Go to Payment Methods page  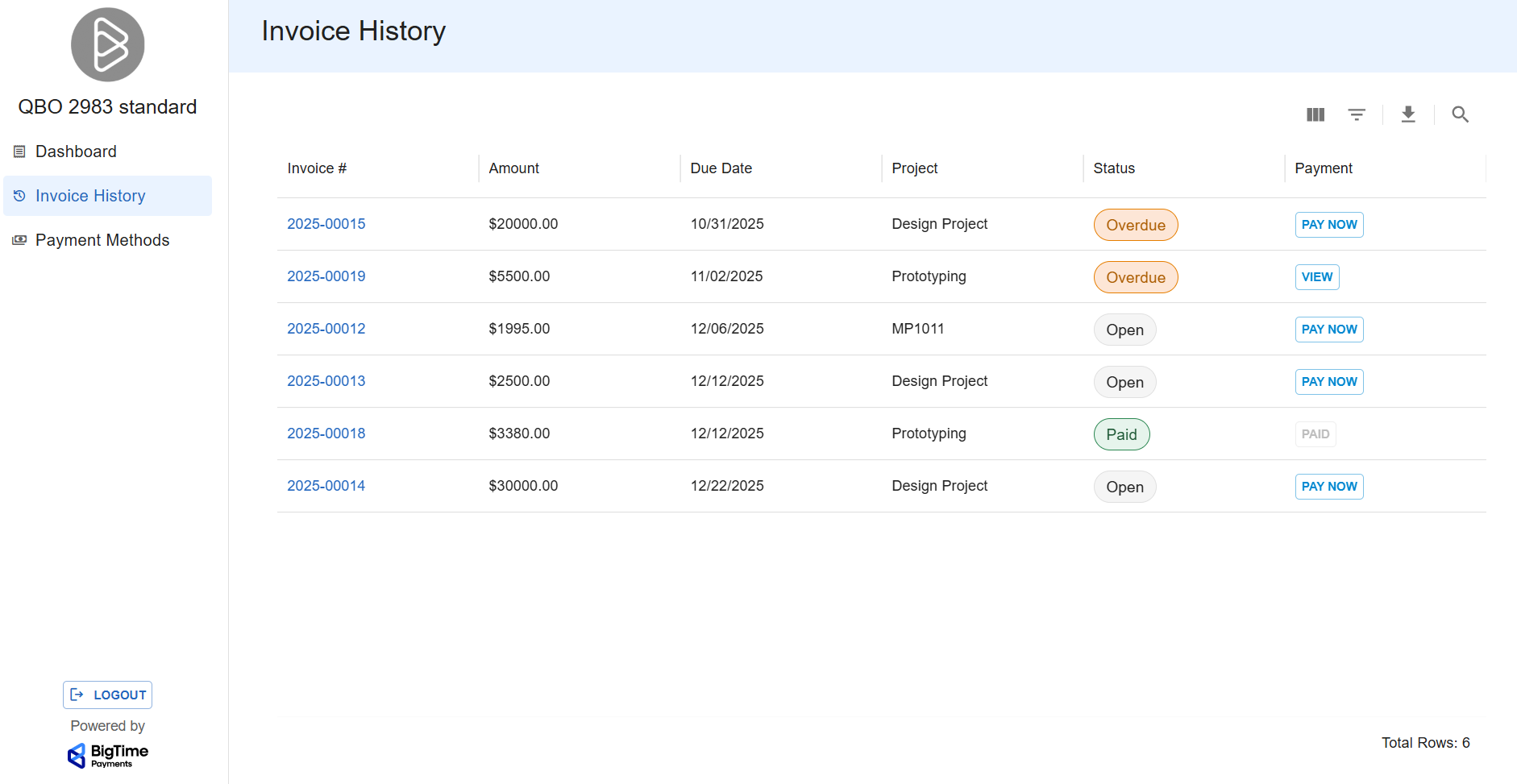(x=102, y=240)
